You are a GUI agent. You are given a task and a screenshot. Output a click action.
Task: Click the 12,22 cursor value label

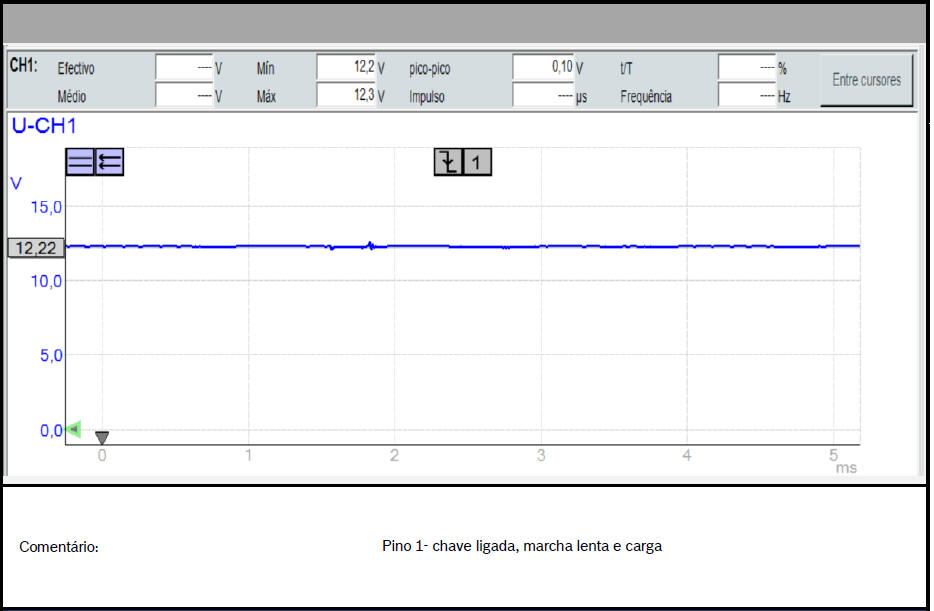coord(35,248)
